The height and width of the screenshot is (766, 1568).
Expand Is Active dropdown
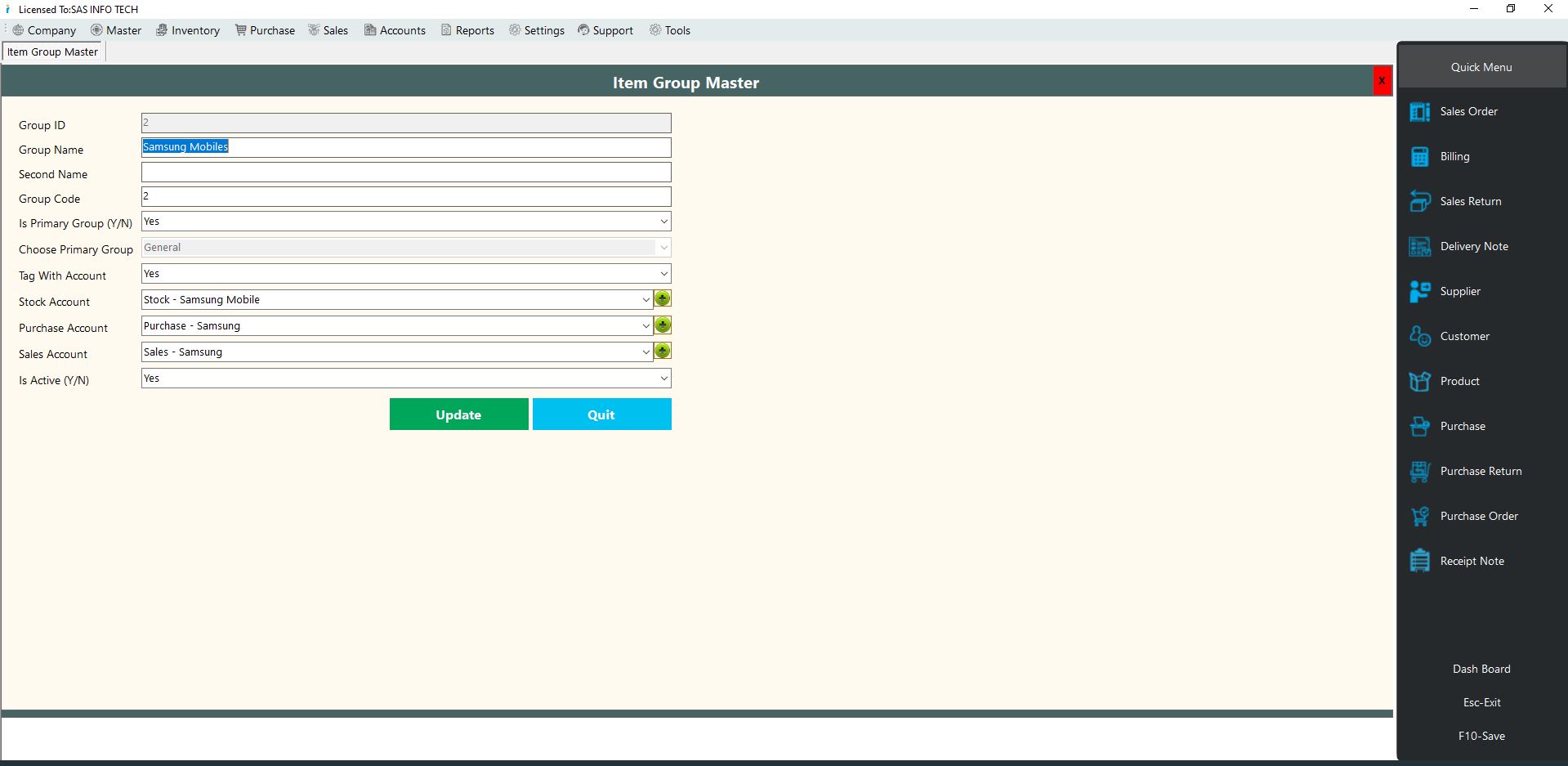coord(663,379)
